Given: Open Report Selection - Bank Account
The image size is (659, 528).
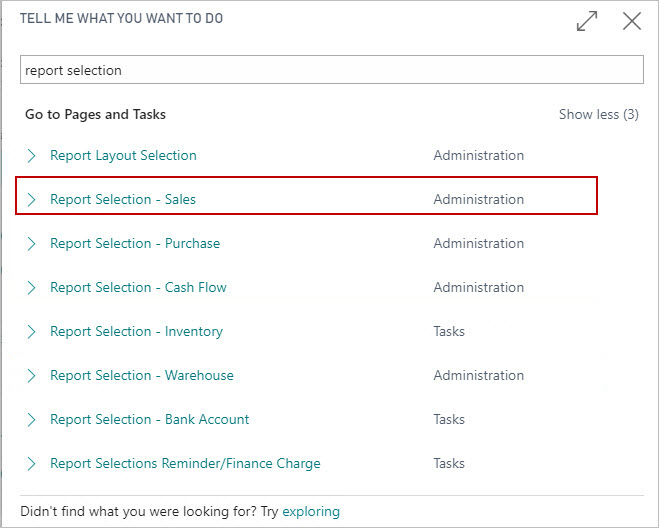Looking at the screenshot, I should 149,419.
